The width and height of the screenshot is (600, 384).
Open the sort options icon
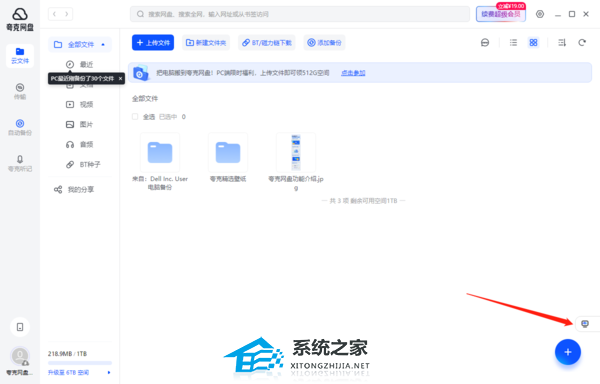[562, 42]
